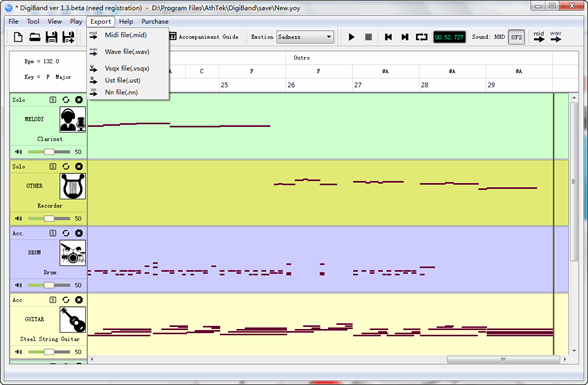Save as new file icon

(68, 37)
